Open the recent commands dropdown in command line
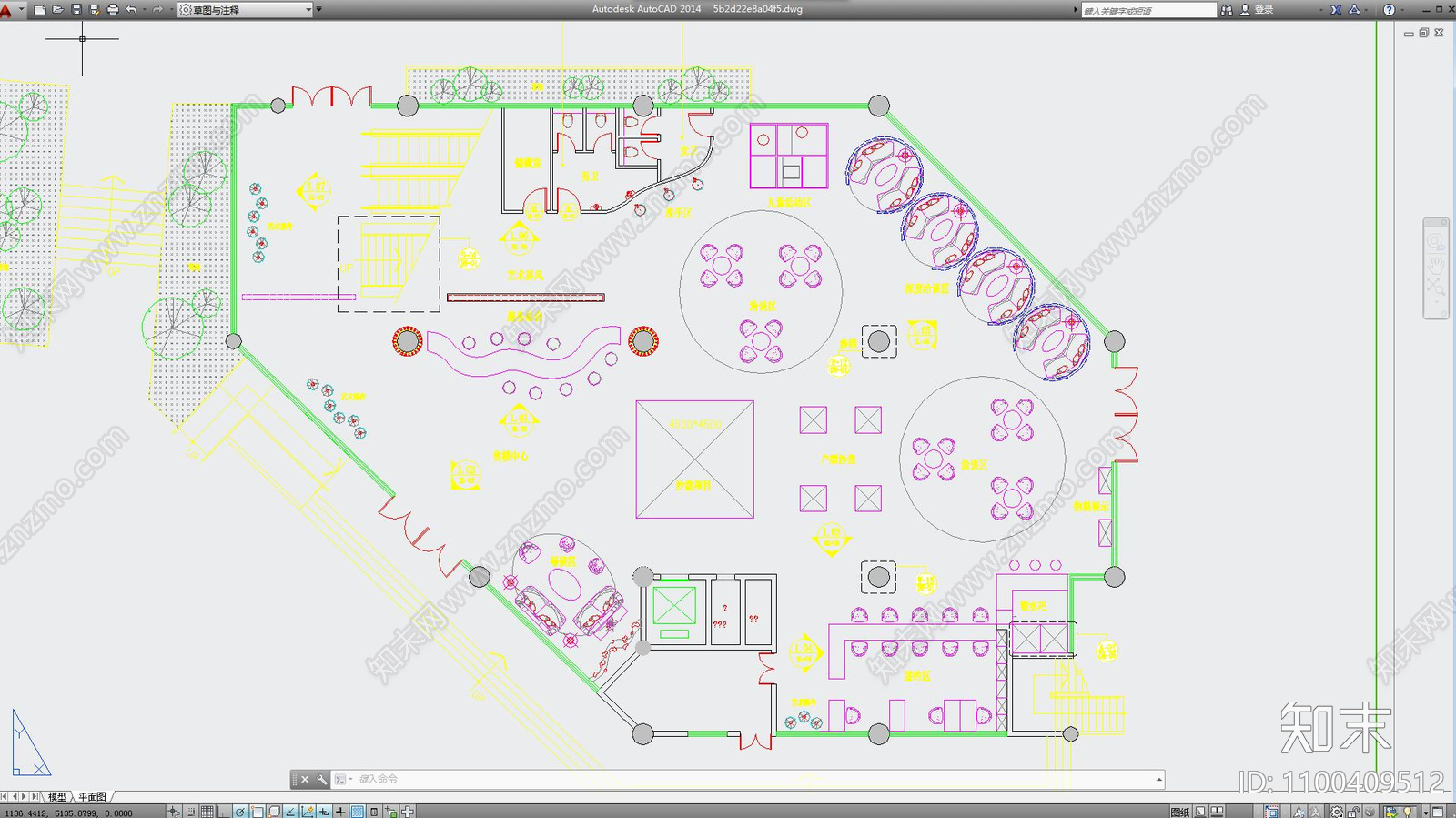The width and height of the screenshot is (1456, 818). point(343,779)
